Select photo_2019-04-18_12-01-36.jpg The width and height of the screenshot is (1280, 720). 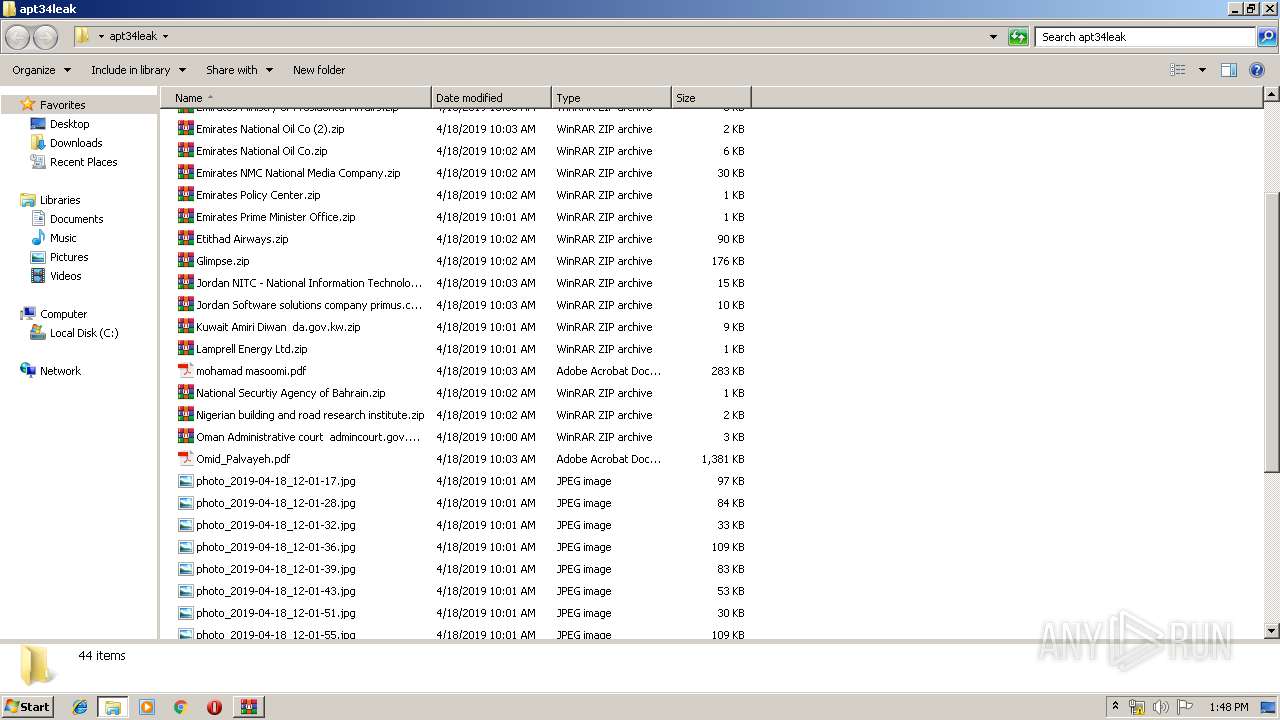[276, 547]
